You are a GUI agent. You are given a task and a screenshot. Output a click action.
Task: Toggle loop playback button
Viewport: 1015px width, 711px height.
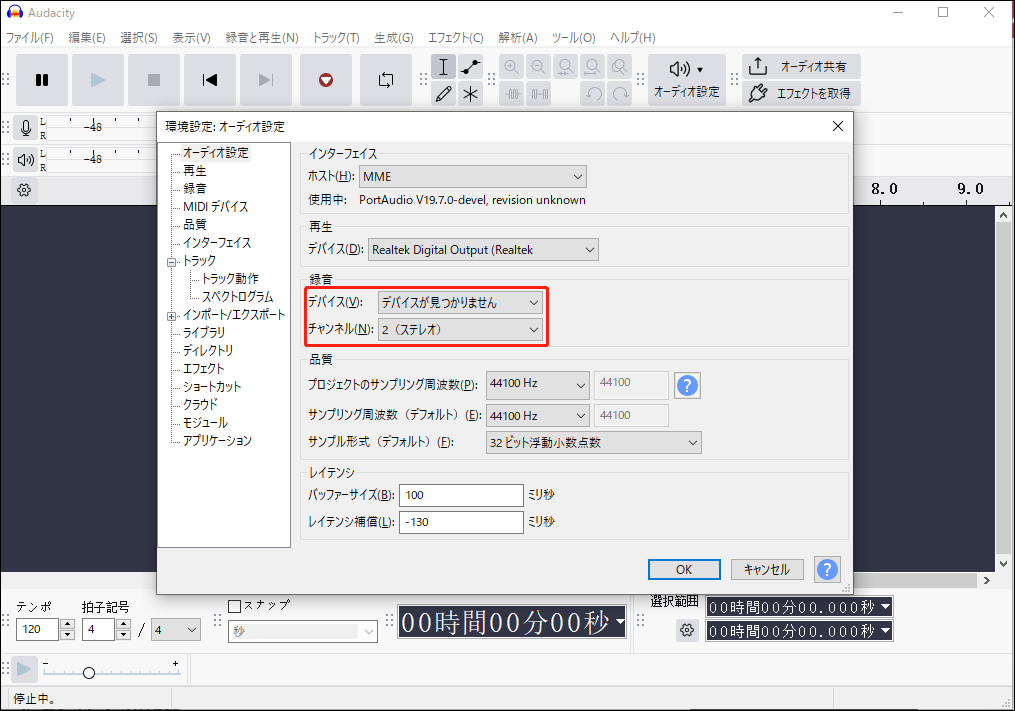pos(386,80)
